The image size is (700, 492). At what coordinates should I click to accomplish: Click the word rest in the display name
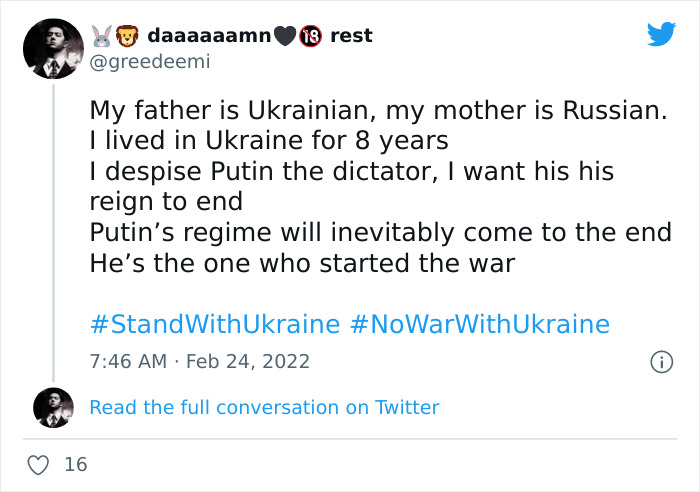(351, 36)
